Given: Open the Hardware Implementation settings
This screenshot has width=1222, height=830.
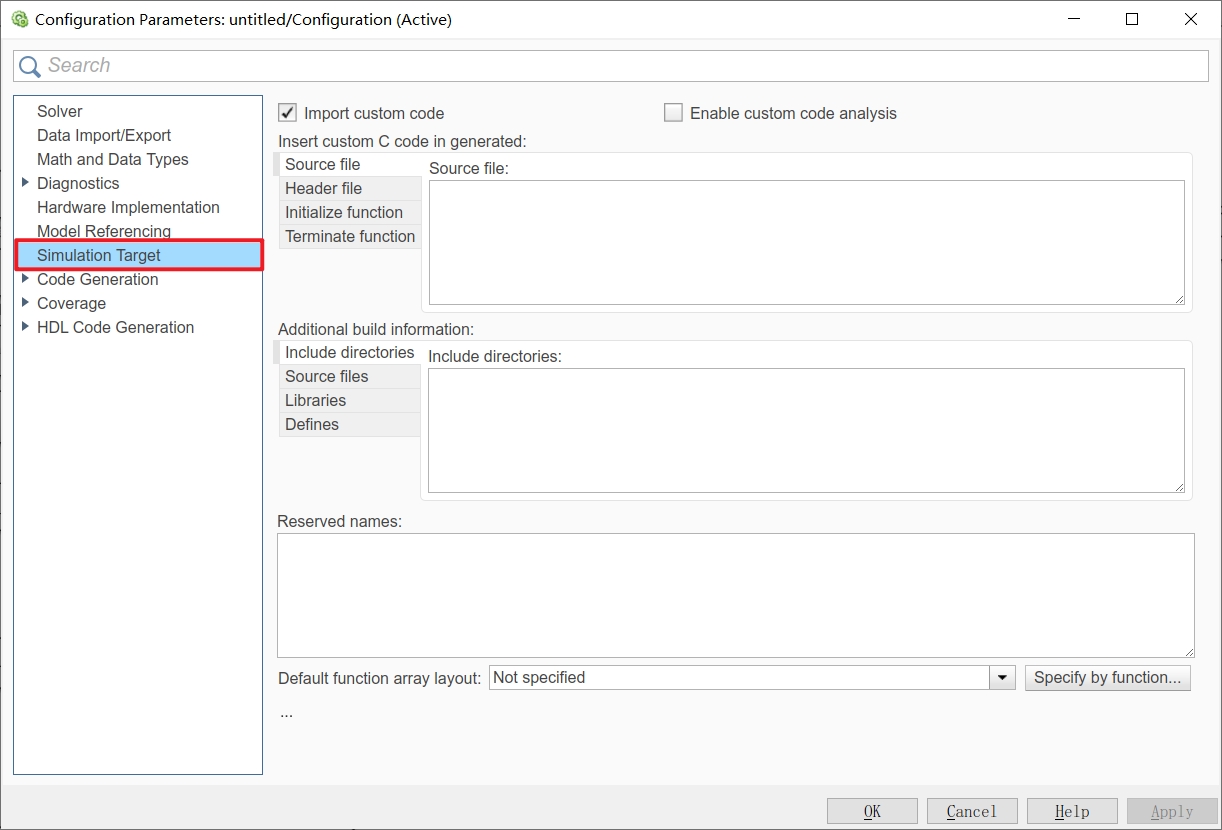Looking at the screenshot, I should point(128,207).
